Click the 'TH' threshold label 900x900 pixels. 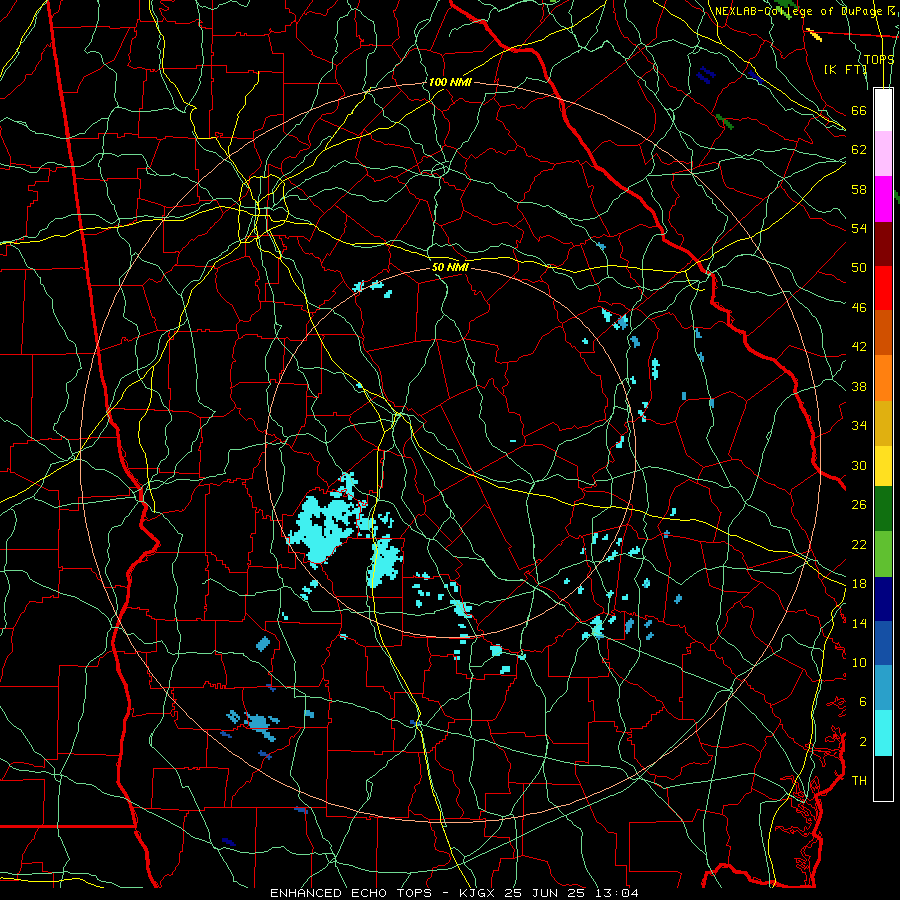click(x=859, y=781)
